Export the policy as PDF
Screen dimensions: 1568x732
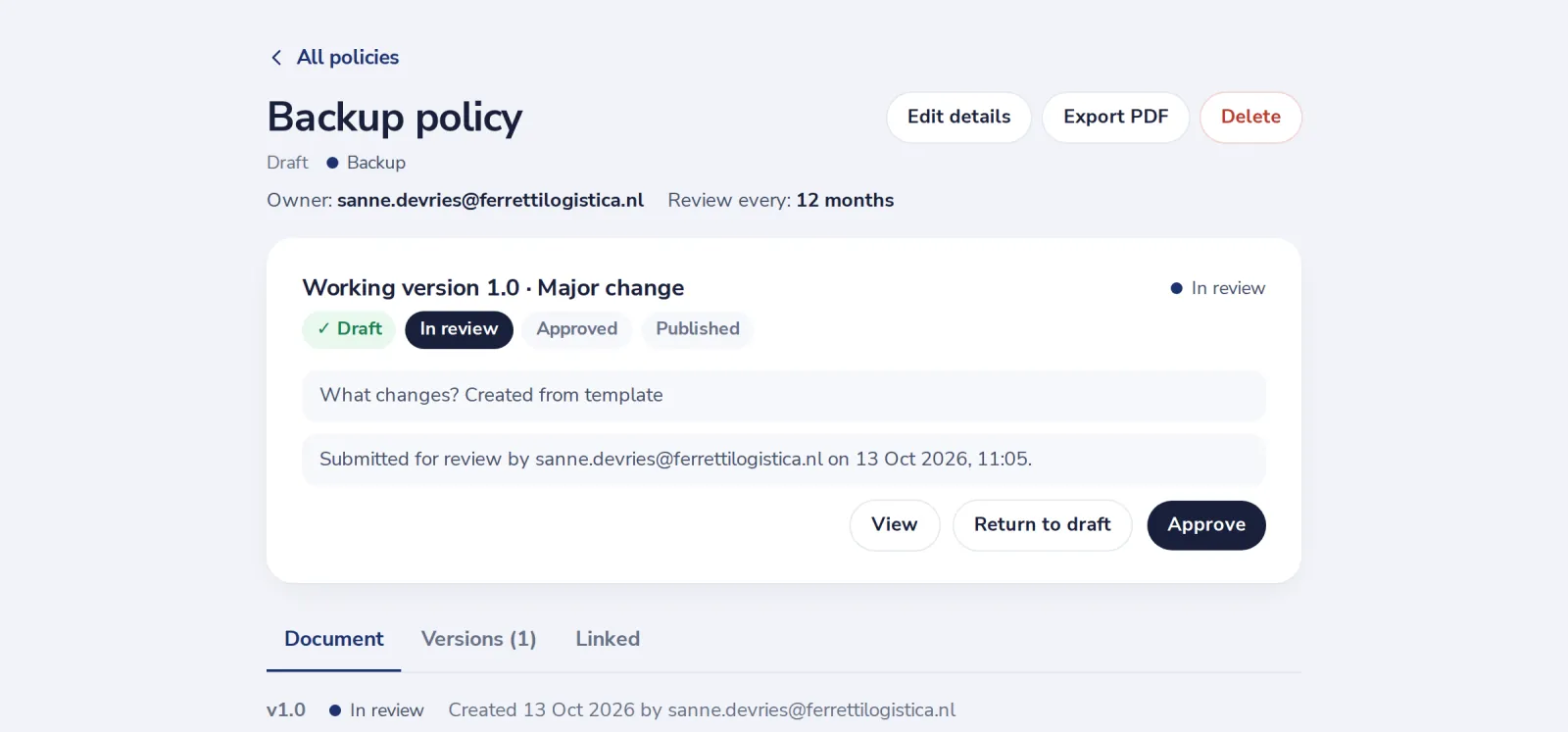click(1115, 118)
